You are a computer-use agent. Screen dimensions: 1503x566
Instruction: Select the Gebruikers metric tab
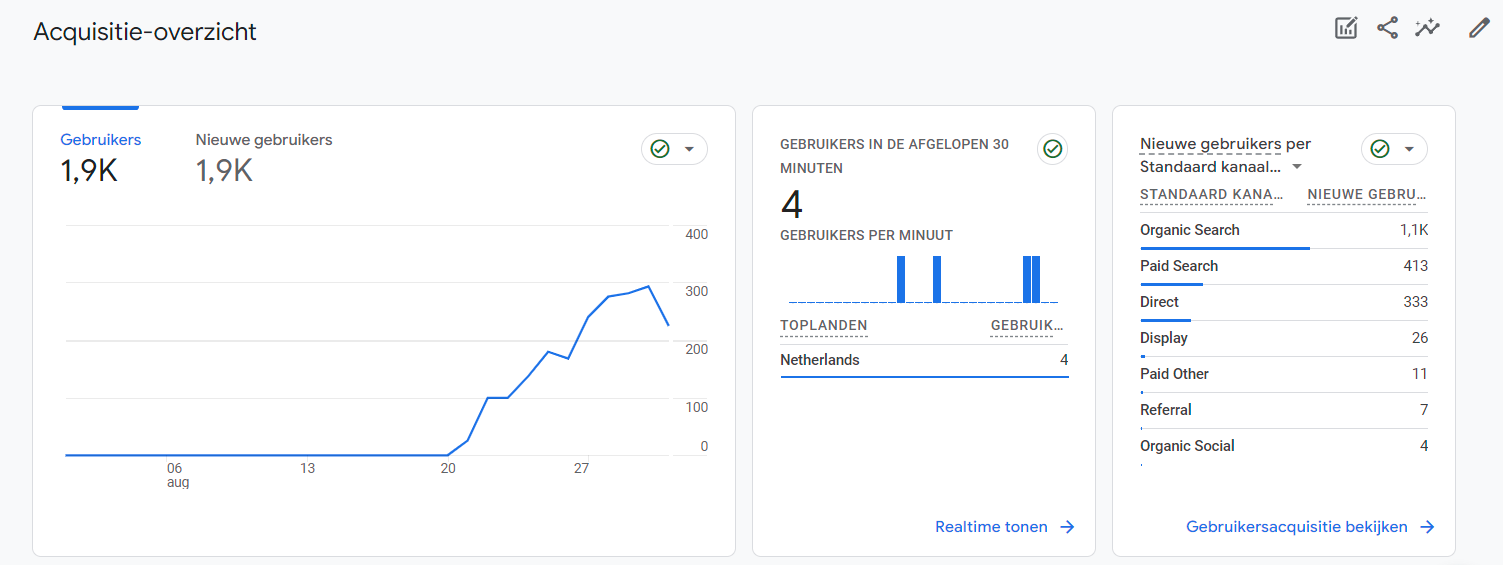coord(100,140)
